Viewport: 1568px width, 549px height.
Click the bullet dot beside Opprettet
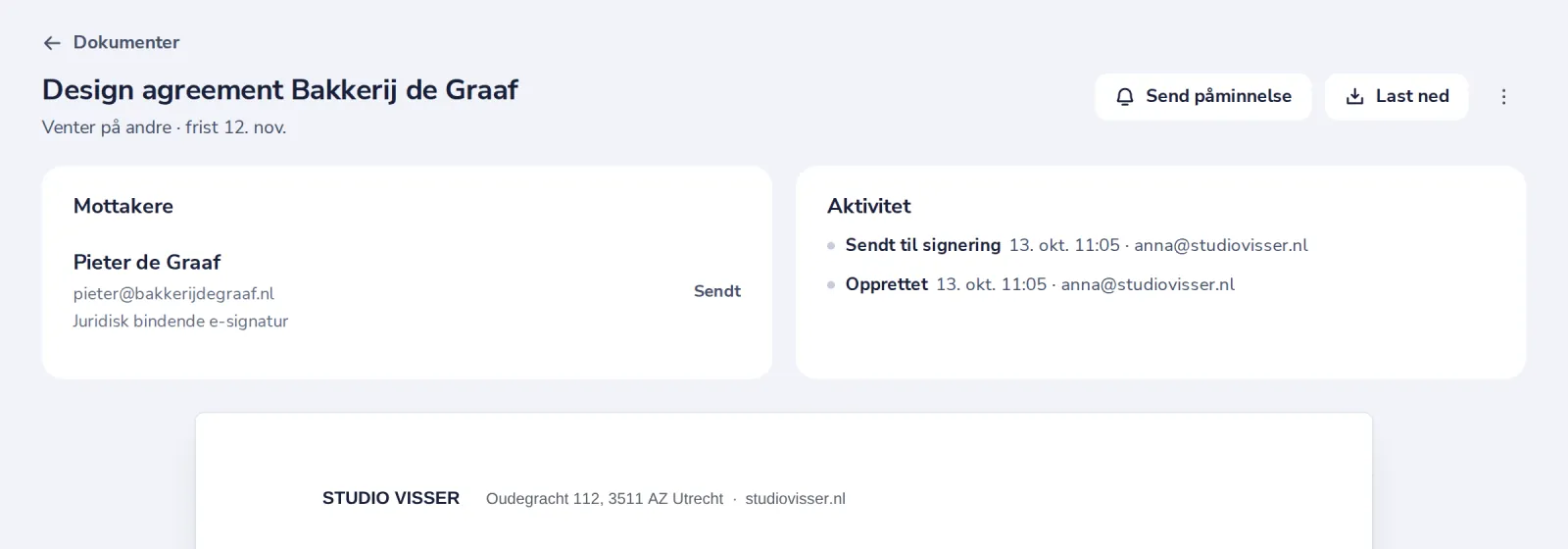(x=831, y=285)
